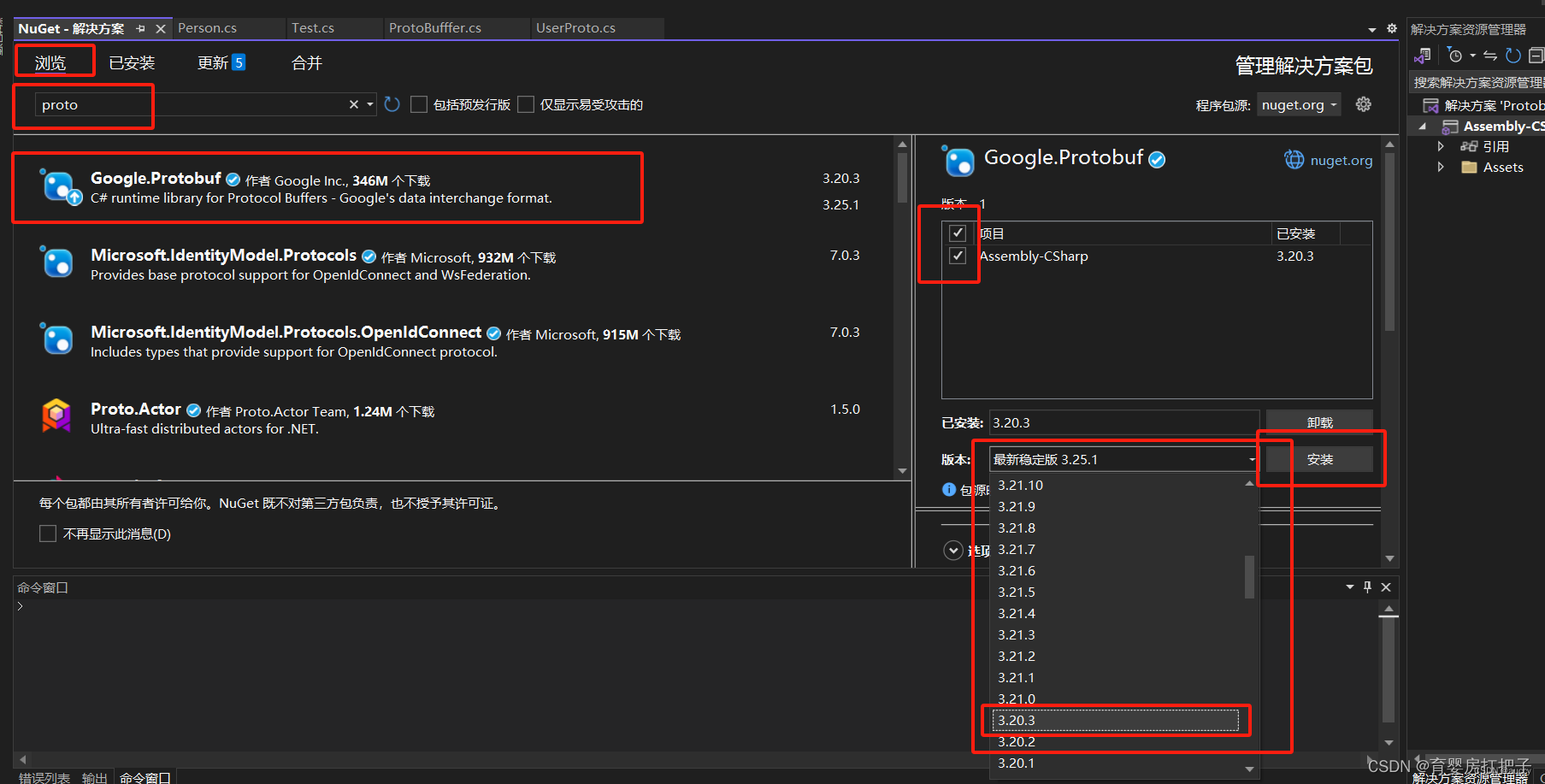Click the references node icon
This screenshot has width=1545, height=784.
coord(1470,146)
